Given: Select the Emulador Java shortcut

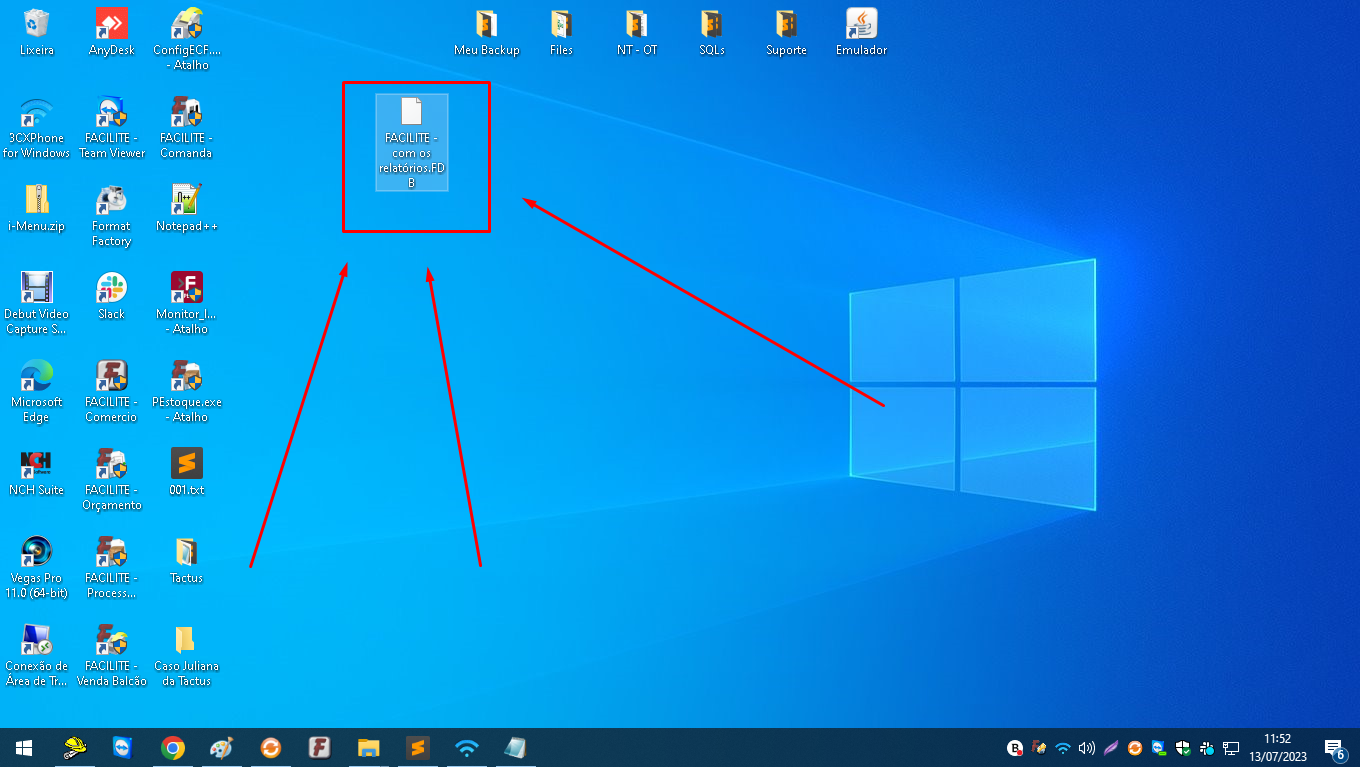Looking at the screenshot, I should click(862, 33).
